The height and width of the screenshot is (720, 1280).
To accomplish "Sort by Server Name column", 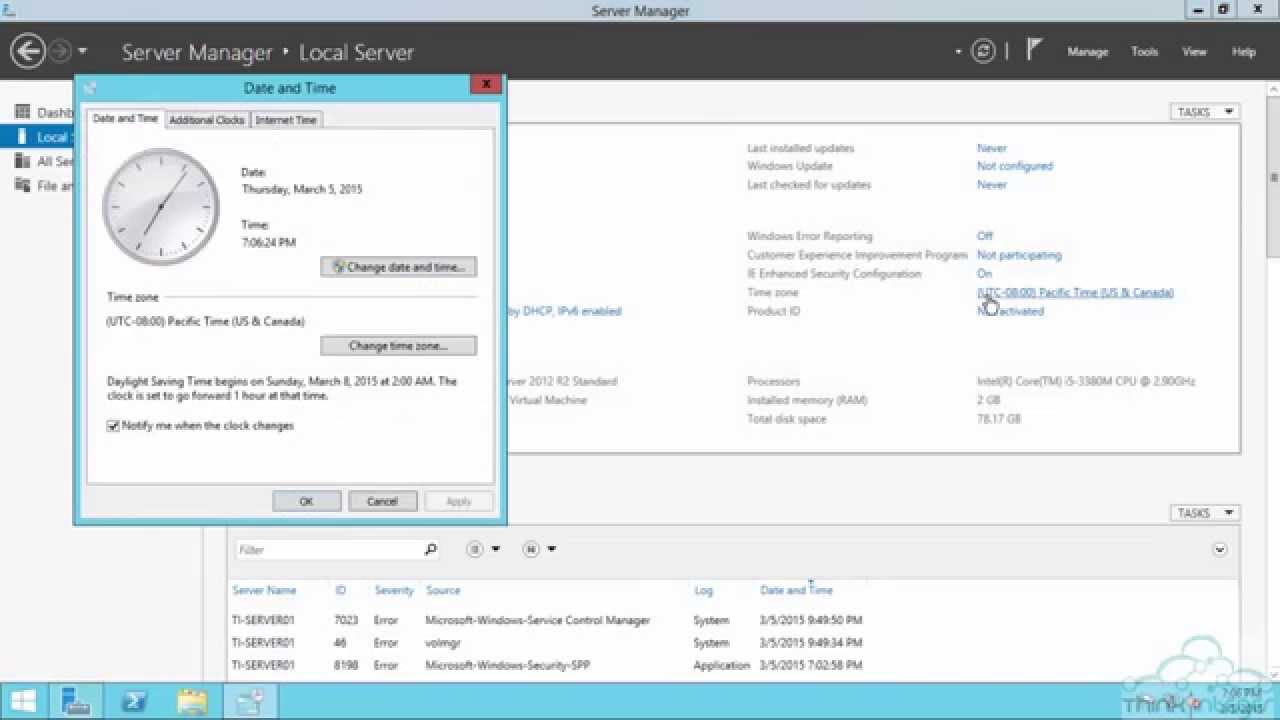I will click(x=264, y=591).
